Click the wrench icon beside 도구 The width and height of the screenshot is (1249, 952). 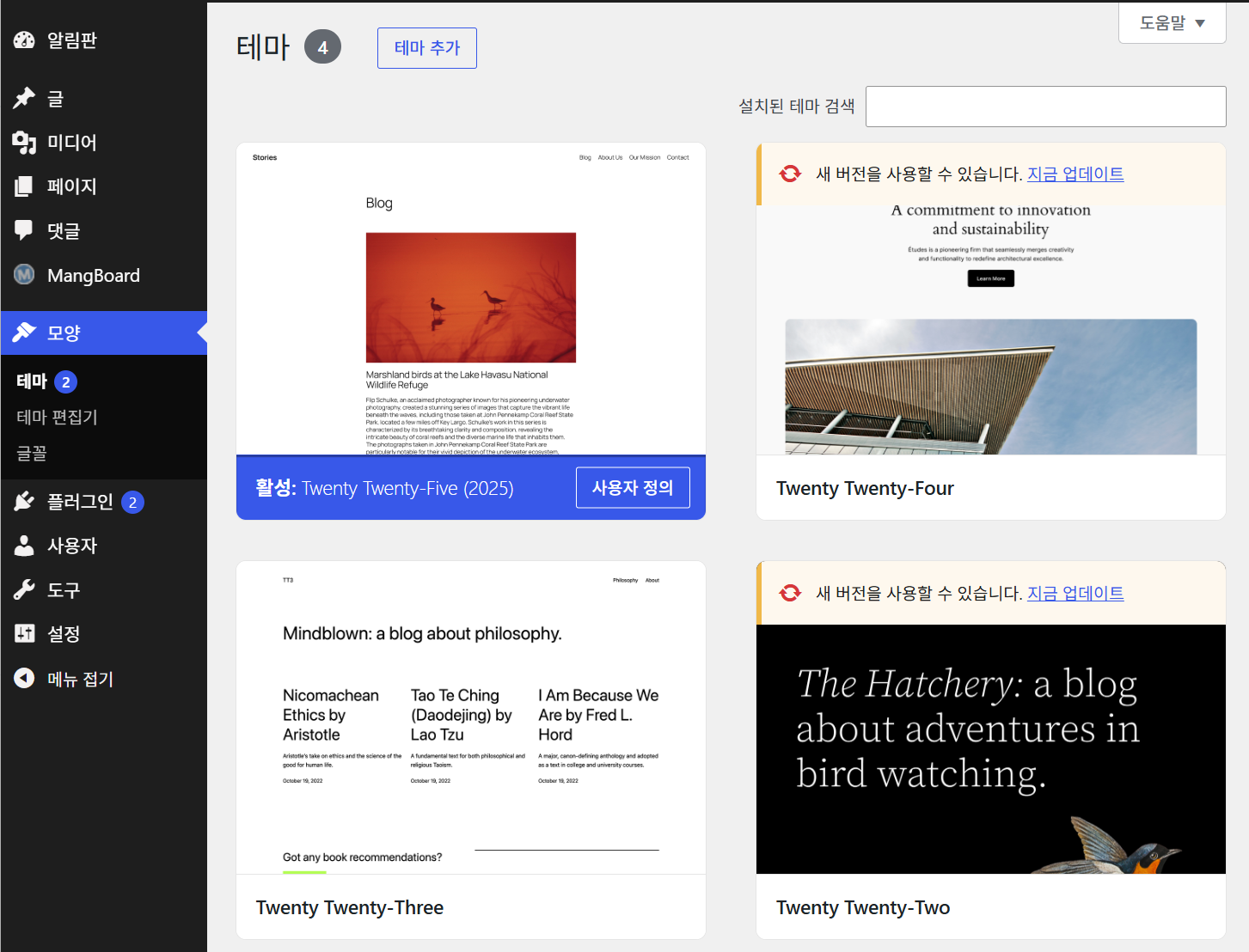tap(24, 590)
